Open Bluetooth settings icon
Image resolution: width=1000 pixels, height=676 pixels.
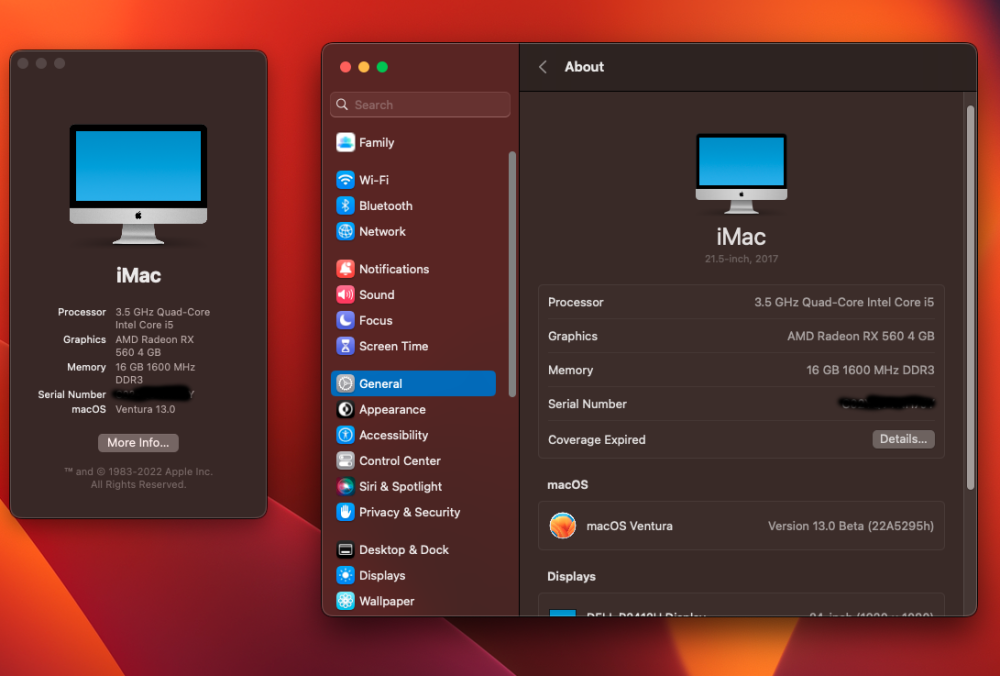[345, 205]
